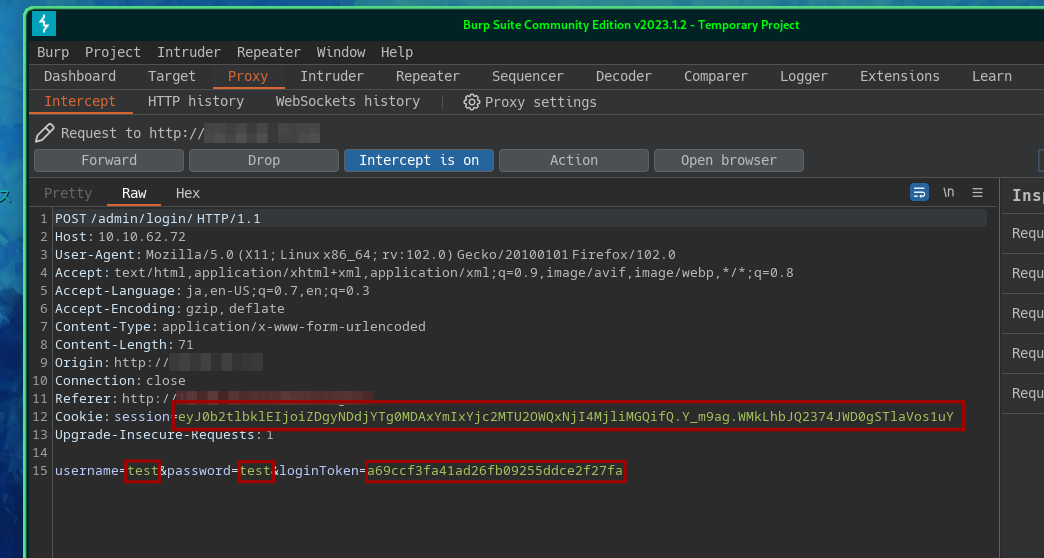This screenshot has height=558, width=1044.
Task: Click the loginToken value a69ccf3f...
Action: (x=495, y=471)
